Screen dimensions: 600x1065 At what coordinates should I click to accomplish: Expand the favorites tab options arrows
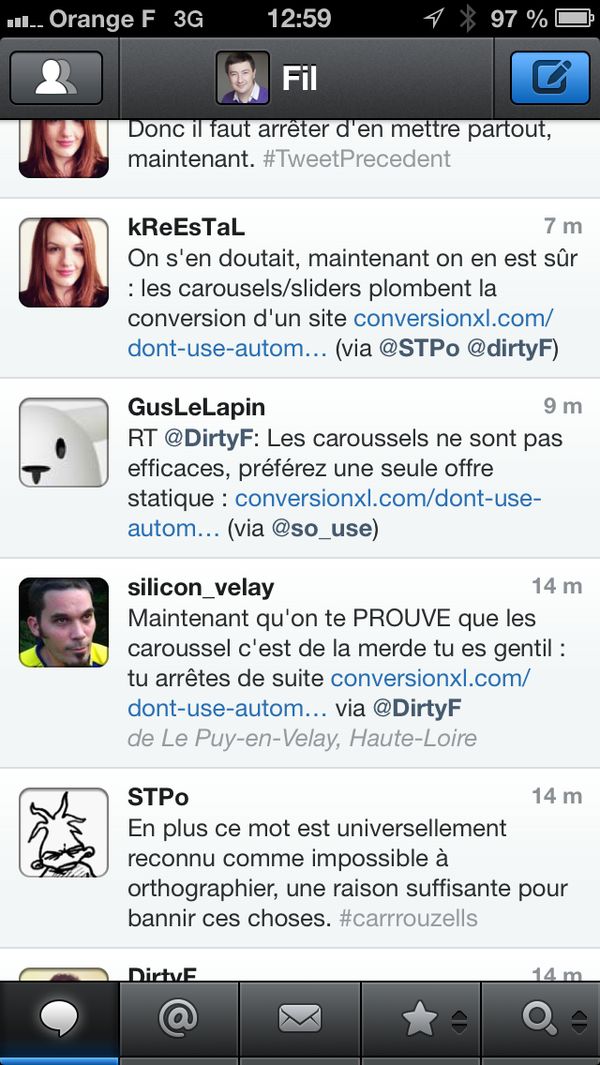coord(459,1021)
